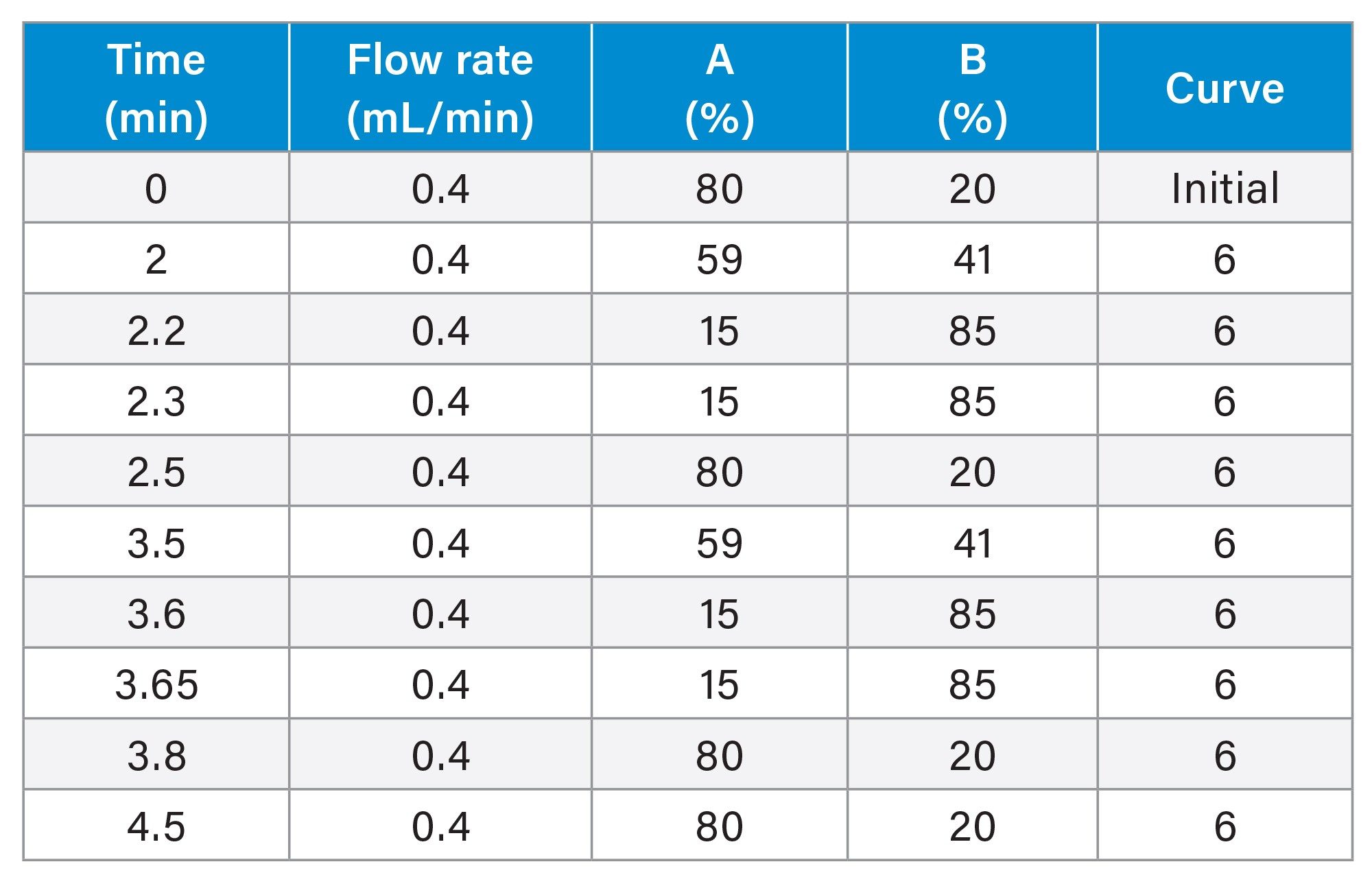Select B value 41 in the 3.5 row
The image size is (1372, 888).
click(972, 542)
